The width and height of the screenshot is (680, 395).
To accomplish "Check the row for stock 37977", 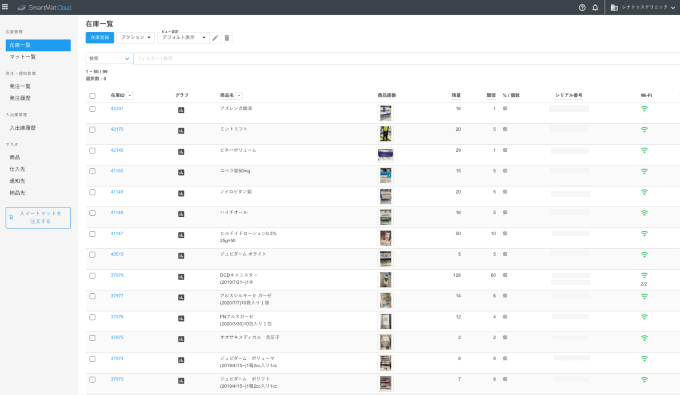I will (x=92, y=296).
